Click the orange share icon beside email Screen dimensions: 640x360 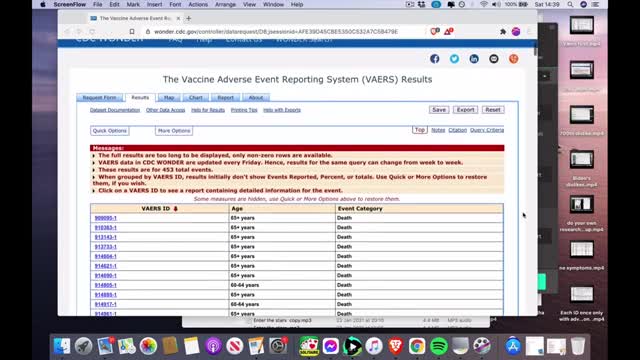coord(513,59)
